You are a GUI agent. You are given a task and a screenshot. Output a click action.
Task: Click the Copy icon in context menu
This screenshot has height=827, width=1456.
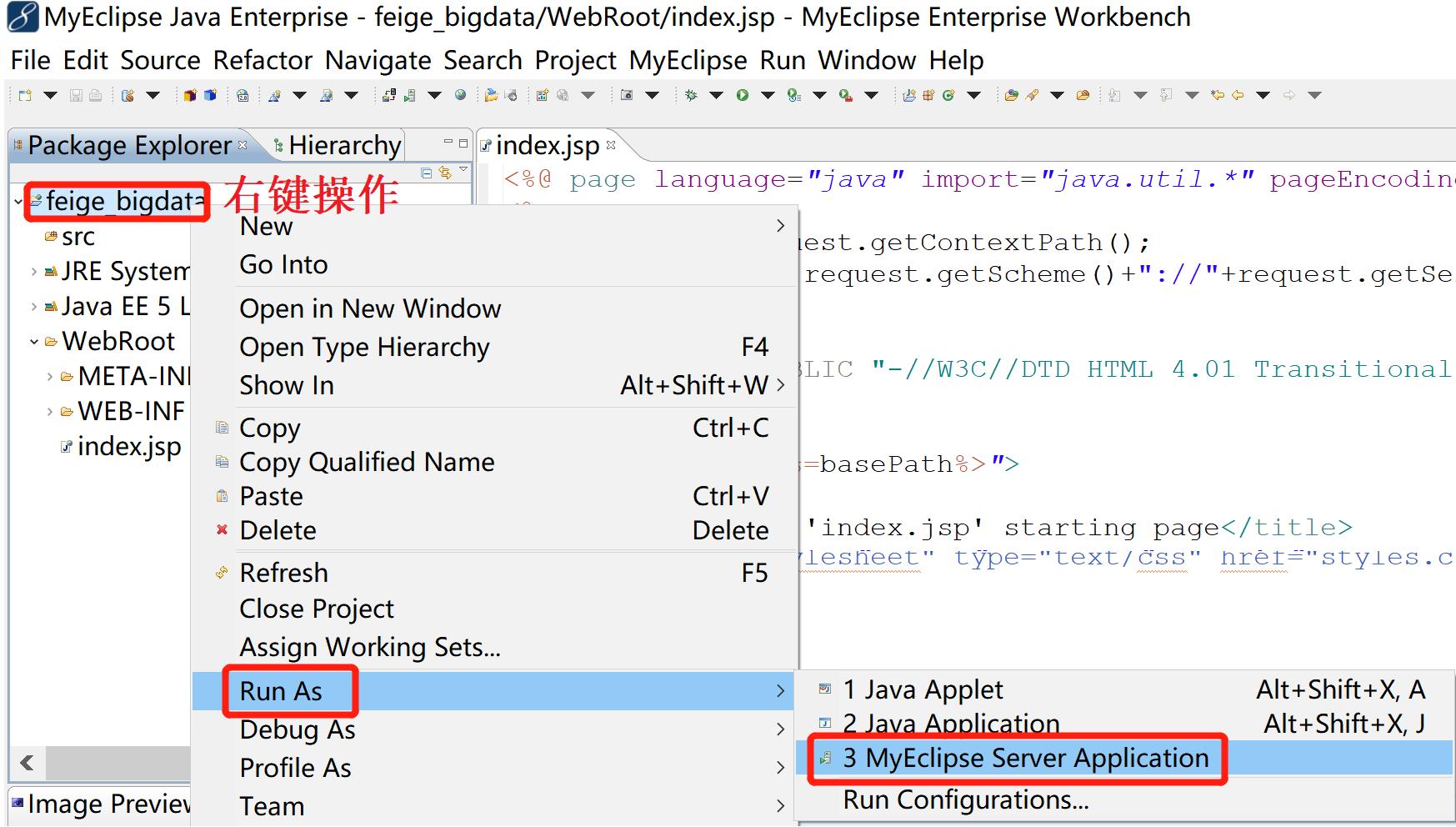222,428
